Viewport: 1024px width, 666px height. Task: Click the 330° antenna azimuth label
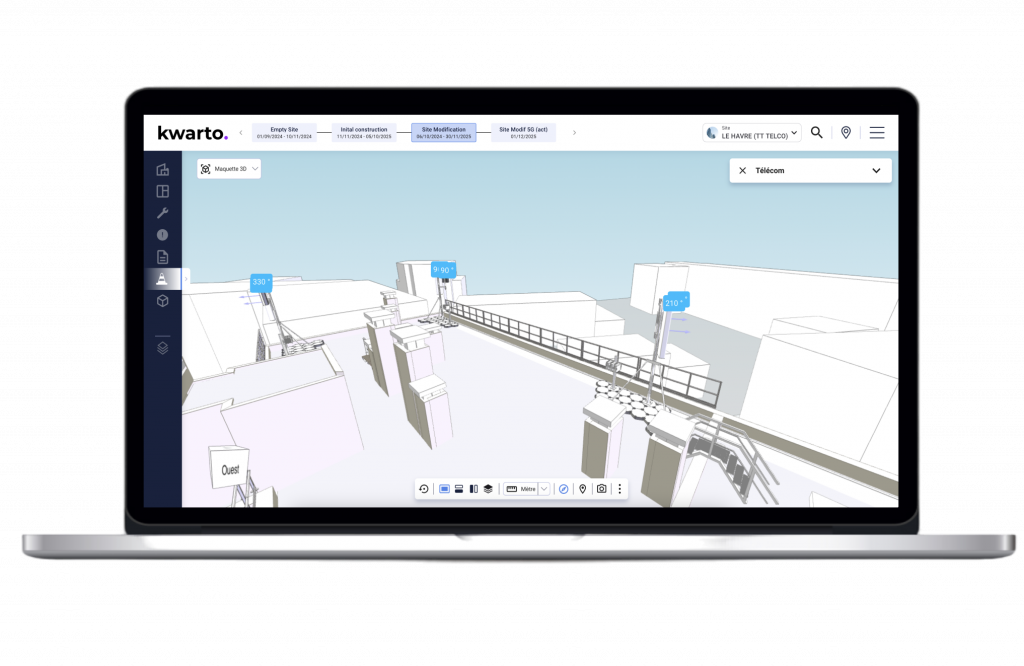(260, 282)
